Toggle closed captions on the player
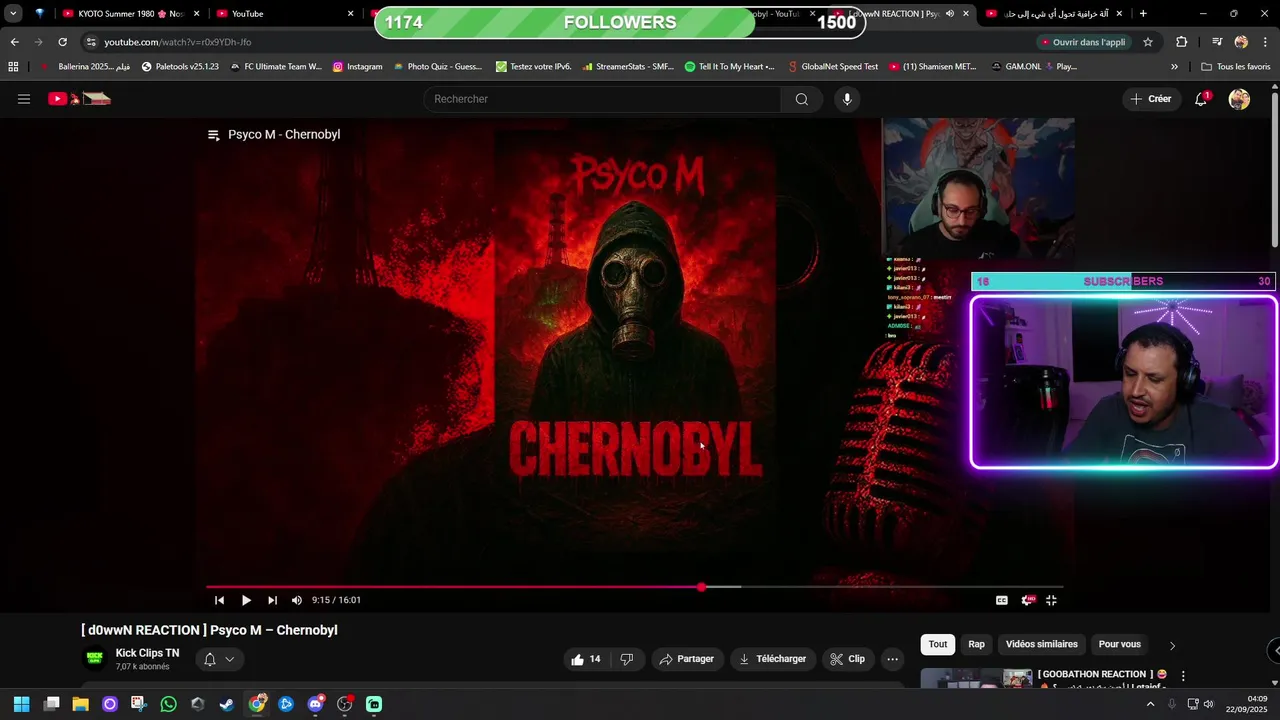The width and height of the screenshot is (1280, 720). pos(1002,600)
